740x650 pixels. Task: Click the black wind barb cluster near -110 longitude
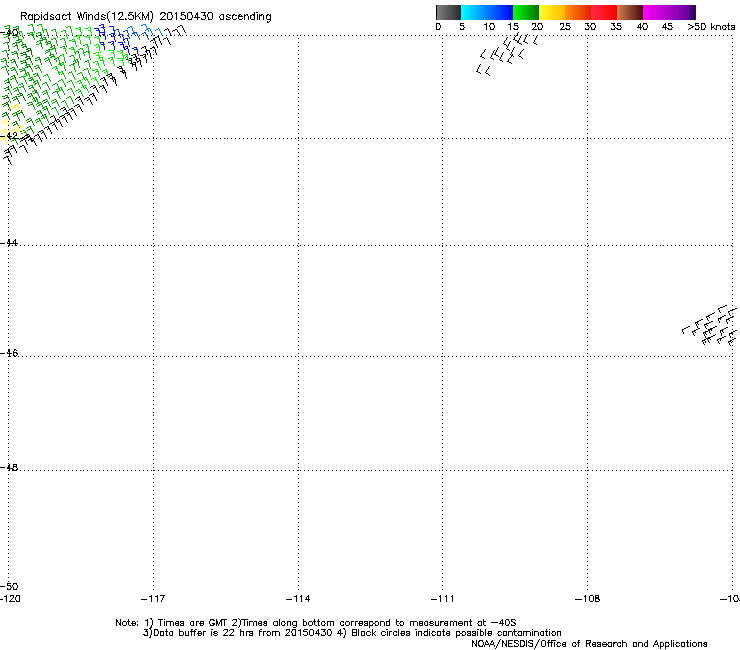pyautogui.click(x=507, y=54)
